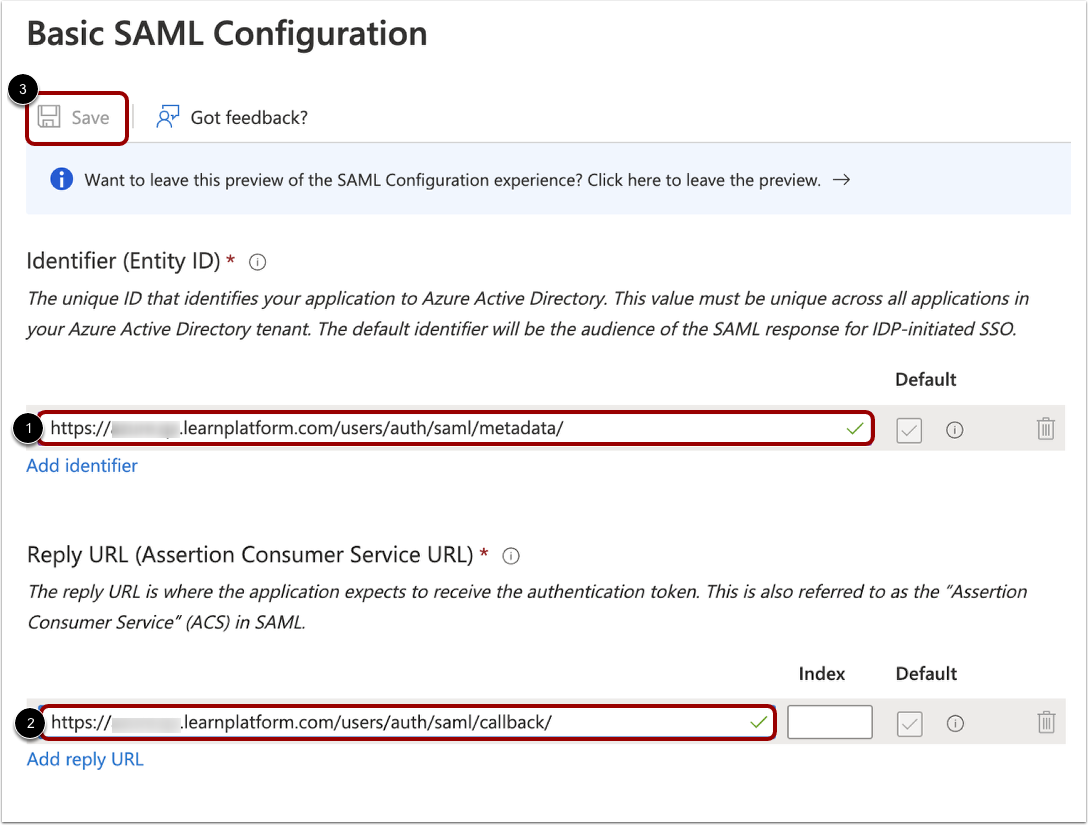Click the info circle beside the reply URL Default checkbox
This screenshot has height=825, width=1088.
pyautogui.click(x=954, y=723)
